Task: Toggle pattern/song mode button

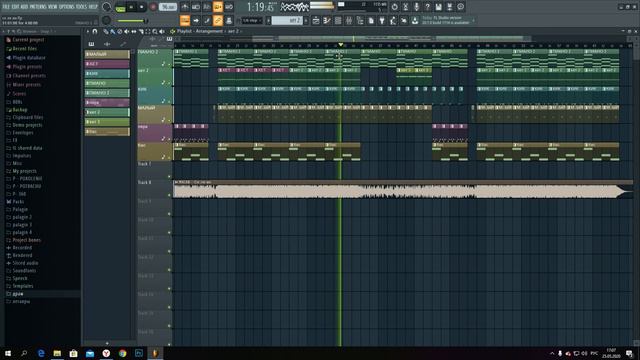Action: tap(120, 7)
